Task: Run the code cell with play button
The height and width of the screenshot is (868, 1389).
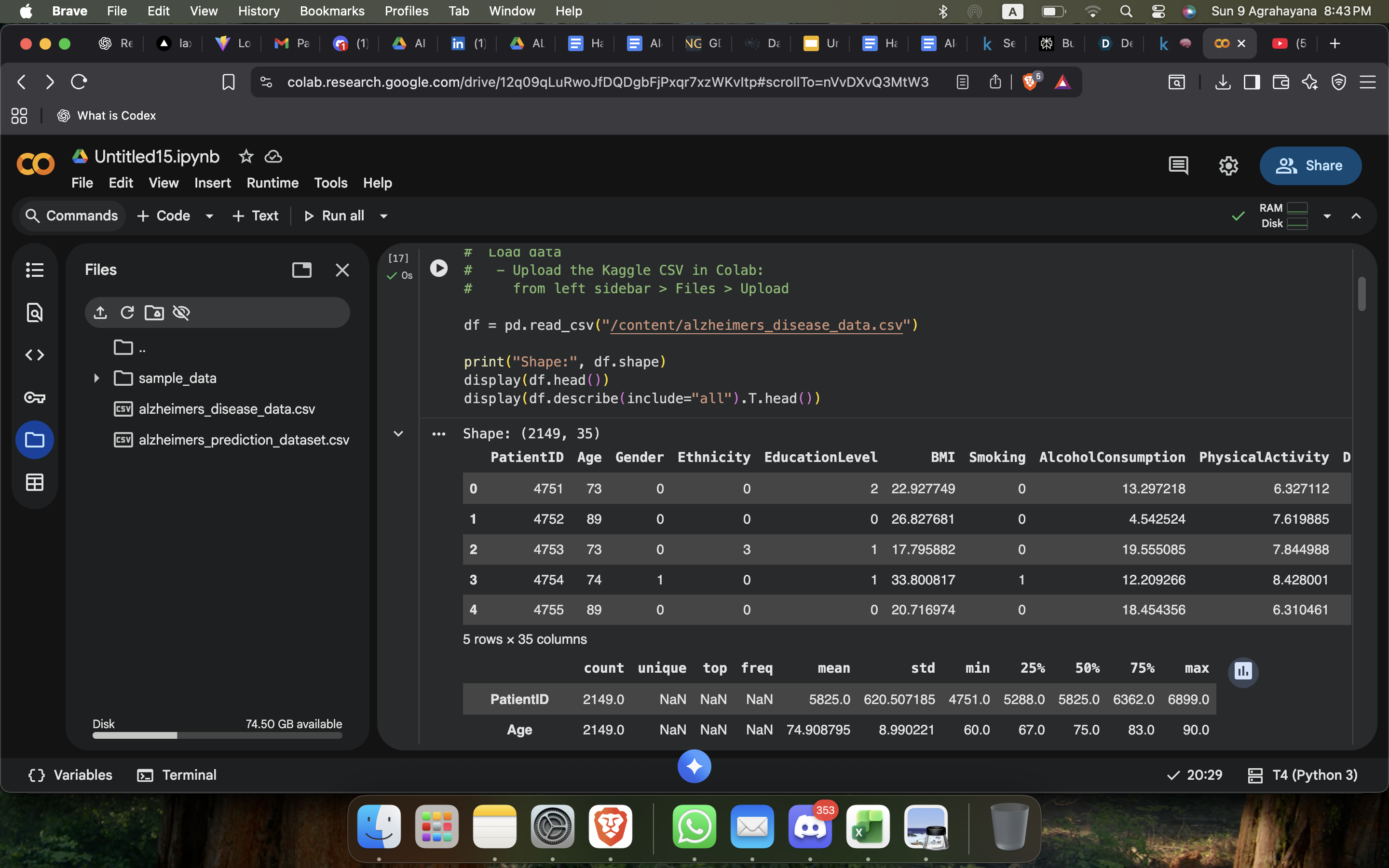Action: pos(438,268)
